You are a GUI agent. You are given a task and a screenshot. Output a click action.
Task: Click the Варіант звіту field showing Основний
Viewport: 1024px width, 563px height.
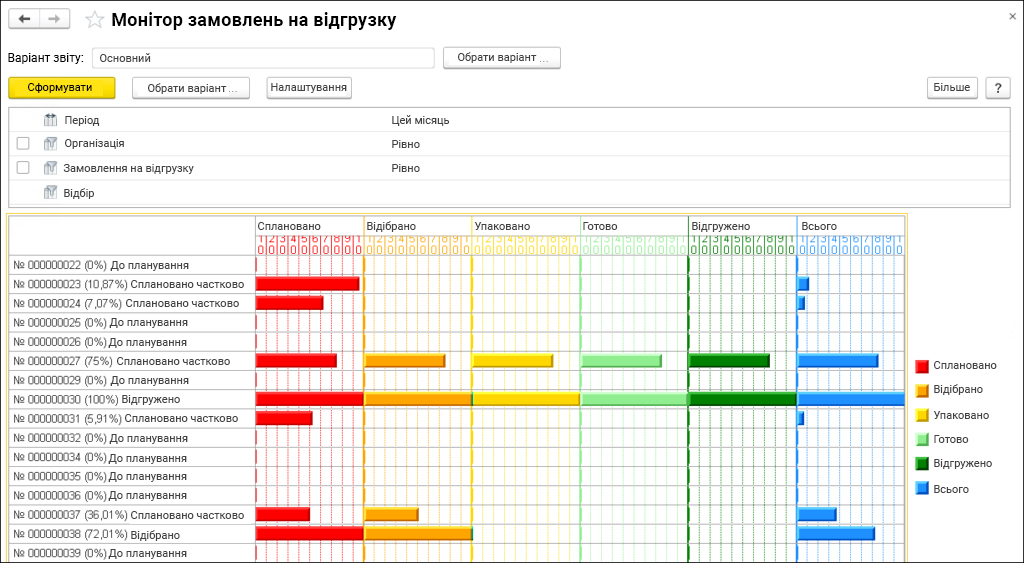pos(263,58)
